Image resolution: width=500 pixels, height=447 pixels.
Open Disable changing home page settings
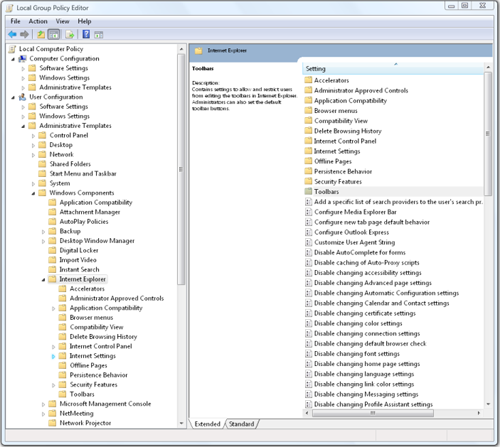click(367, 364)
